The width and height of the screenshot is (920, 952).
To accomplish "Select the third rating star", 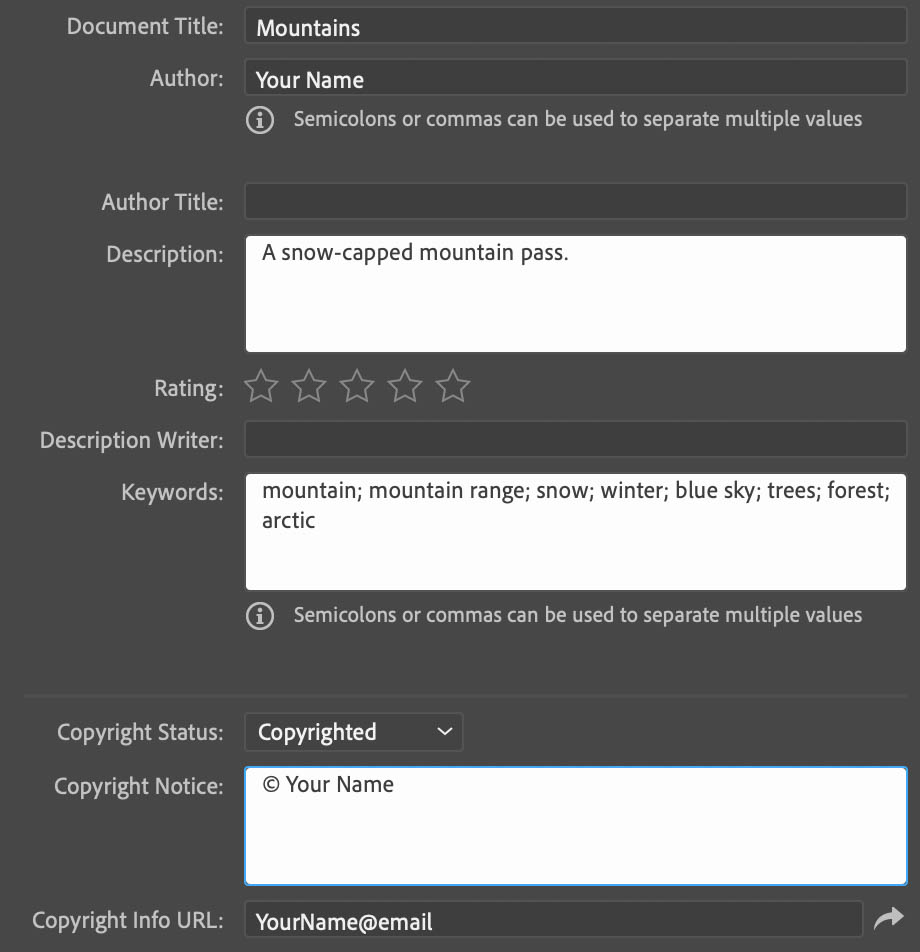I will click(356, 386).
